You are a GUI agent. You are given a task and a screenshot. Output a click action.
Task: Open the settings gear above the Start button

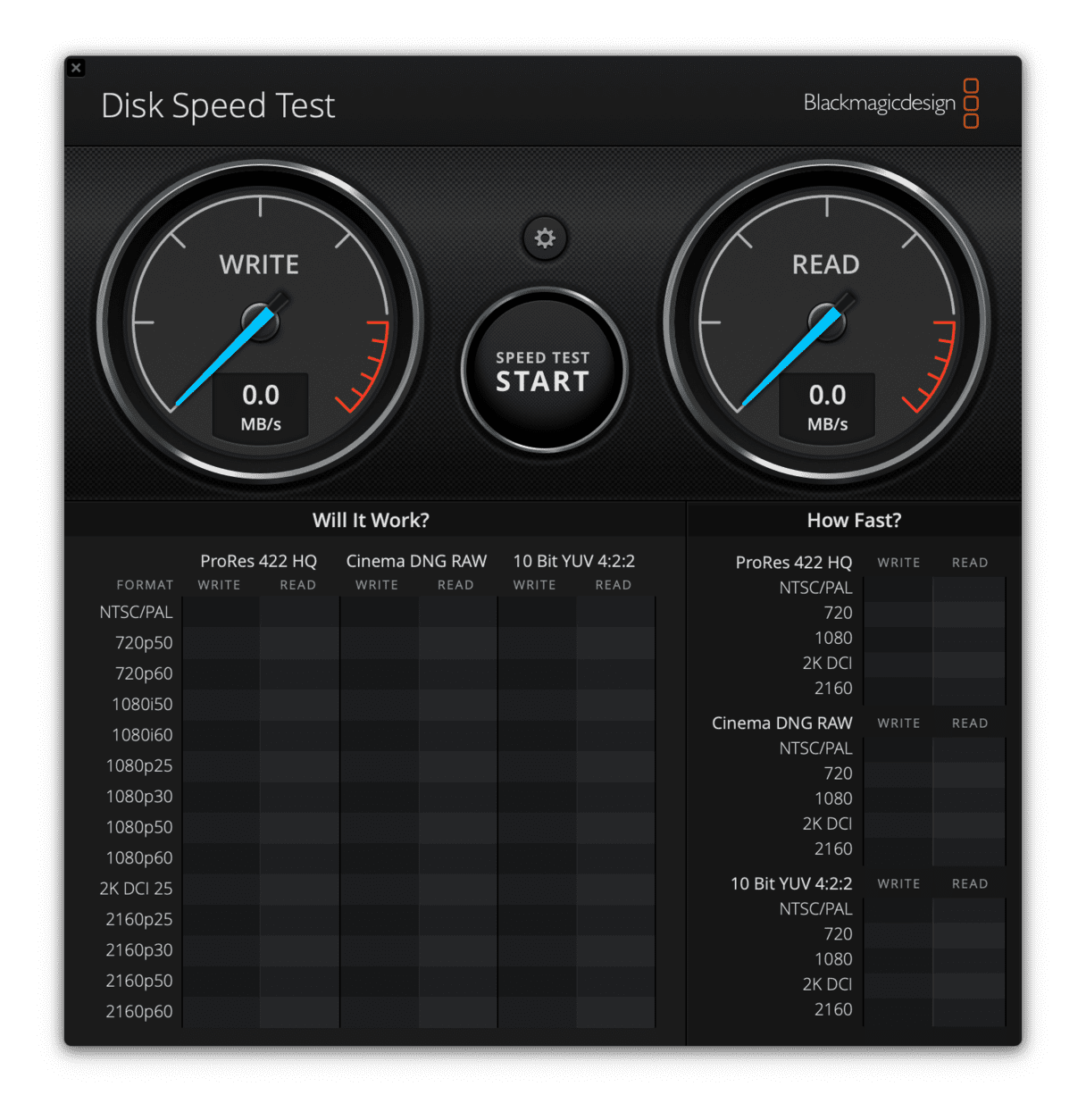pyautogui.click(x=545, y=238)
